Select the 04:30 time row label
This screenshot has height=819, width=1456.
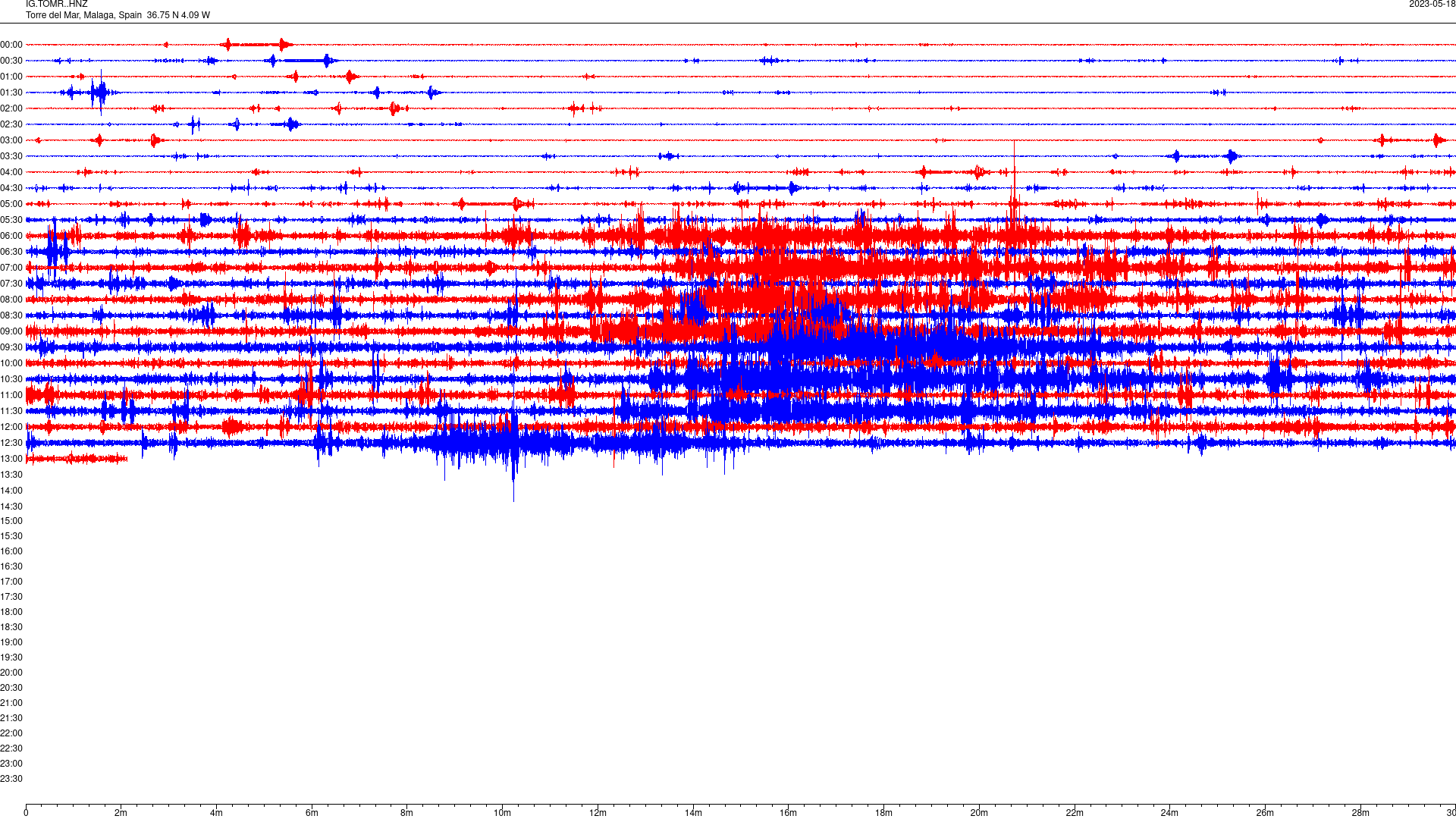pos(11,188)
